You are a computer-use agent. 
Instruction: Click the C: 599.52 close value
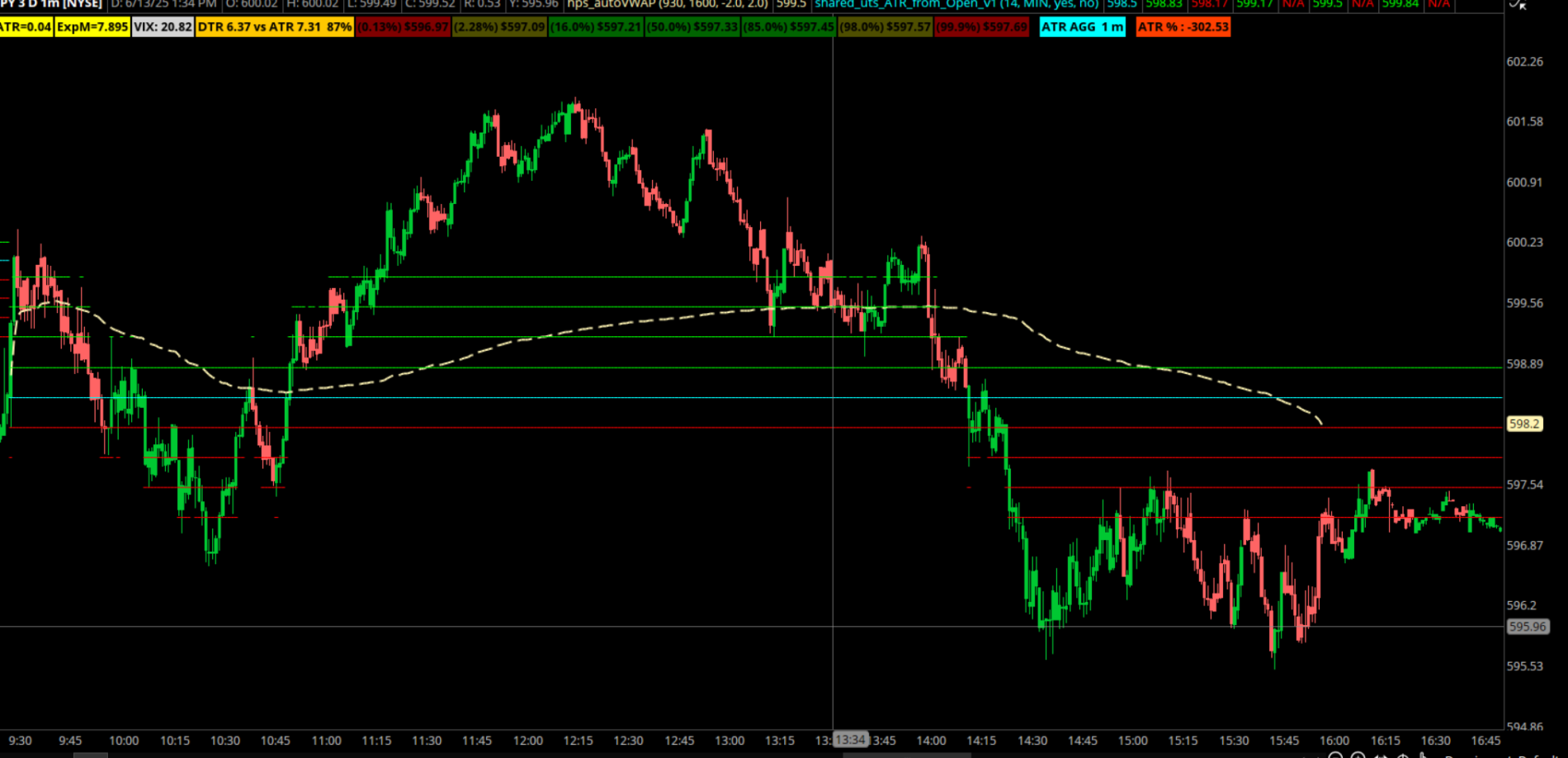click(x=430, y=4)
